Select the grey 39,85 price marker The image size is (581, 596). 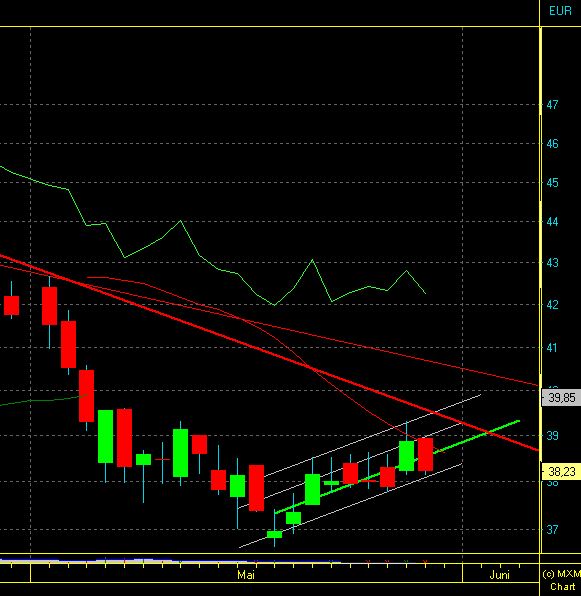(561, 398)
